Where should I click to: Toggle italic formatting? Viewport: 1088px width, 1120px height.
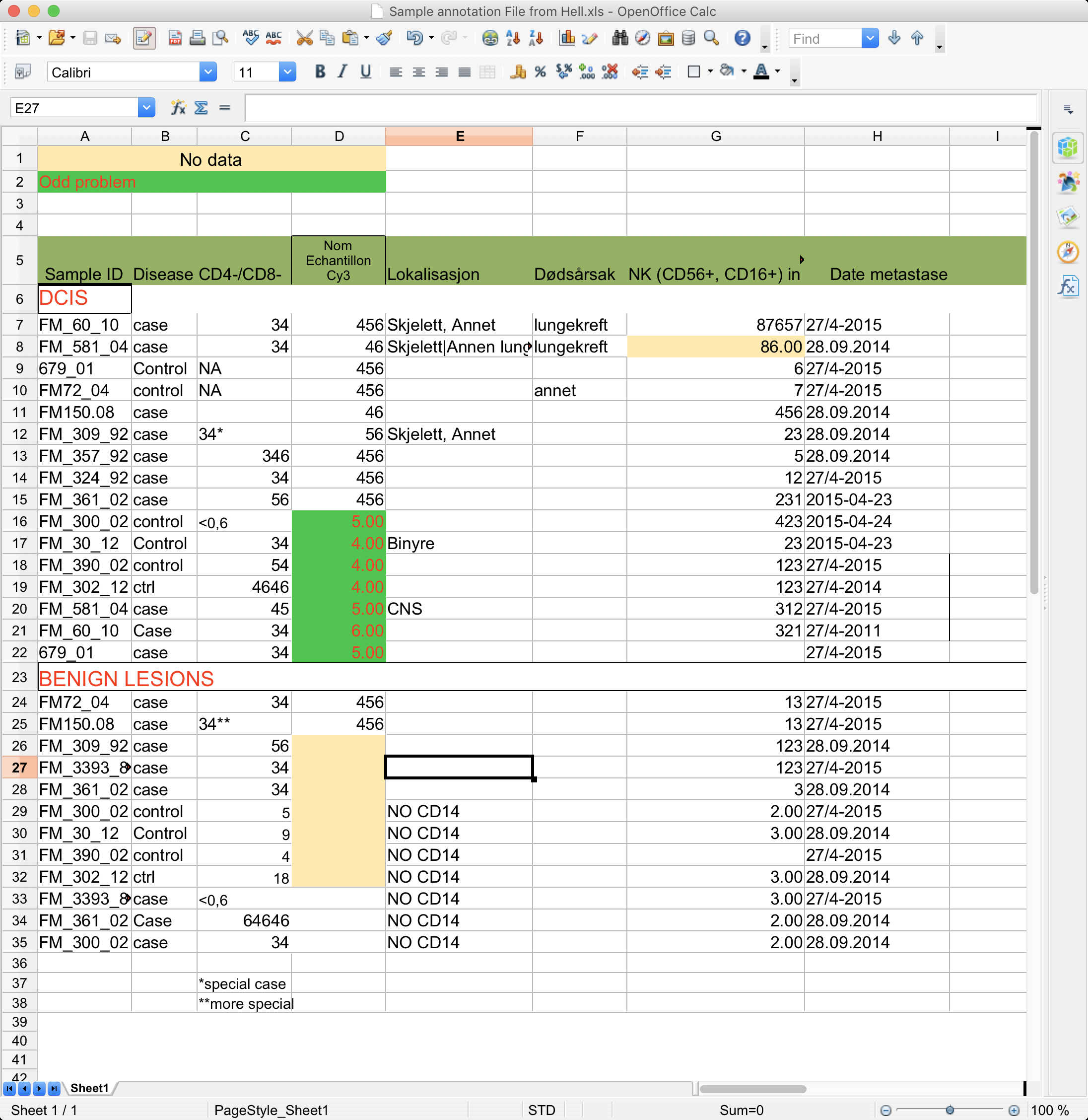341,71
